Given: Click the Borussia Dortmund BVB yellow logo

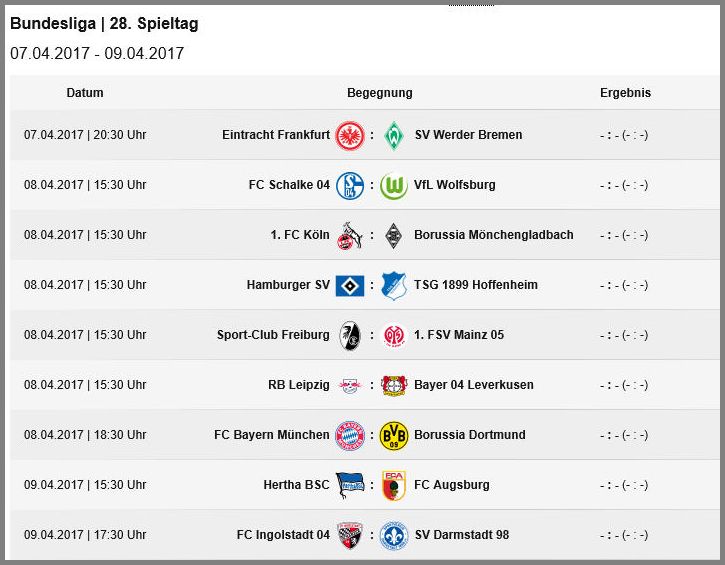Looking at the screenshot, I should coord(393,436).
